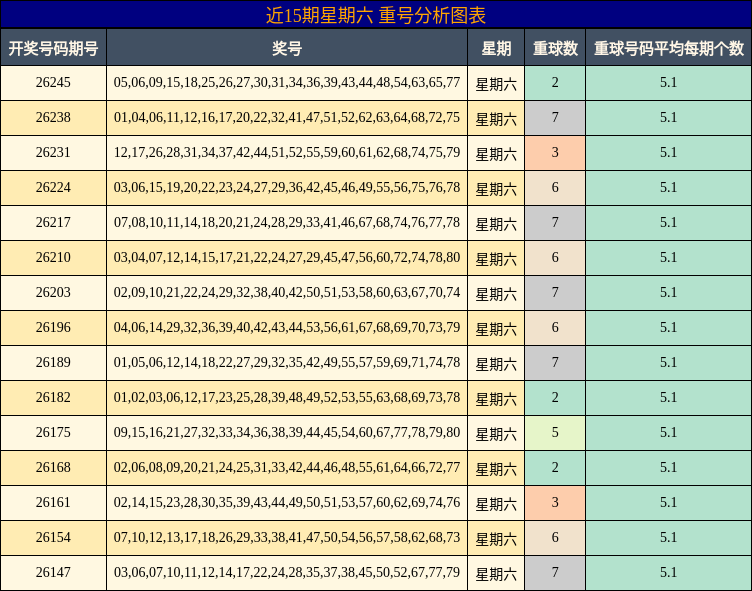The width and height of the screenshot is (752, 591).
Task: Select issue number 26168
Action: pos(53,468)
